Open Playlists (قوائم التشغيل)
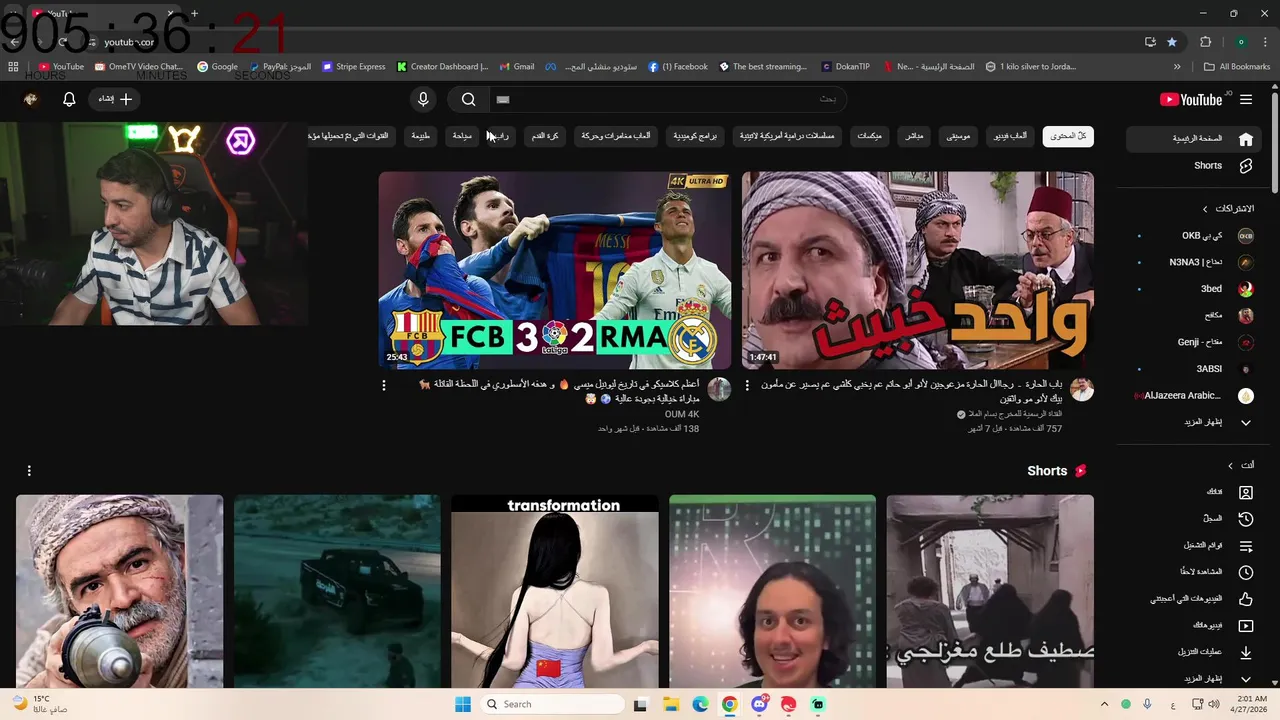Image resolution: width=1280 pixels, height=720 pixels. 1194,546
